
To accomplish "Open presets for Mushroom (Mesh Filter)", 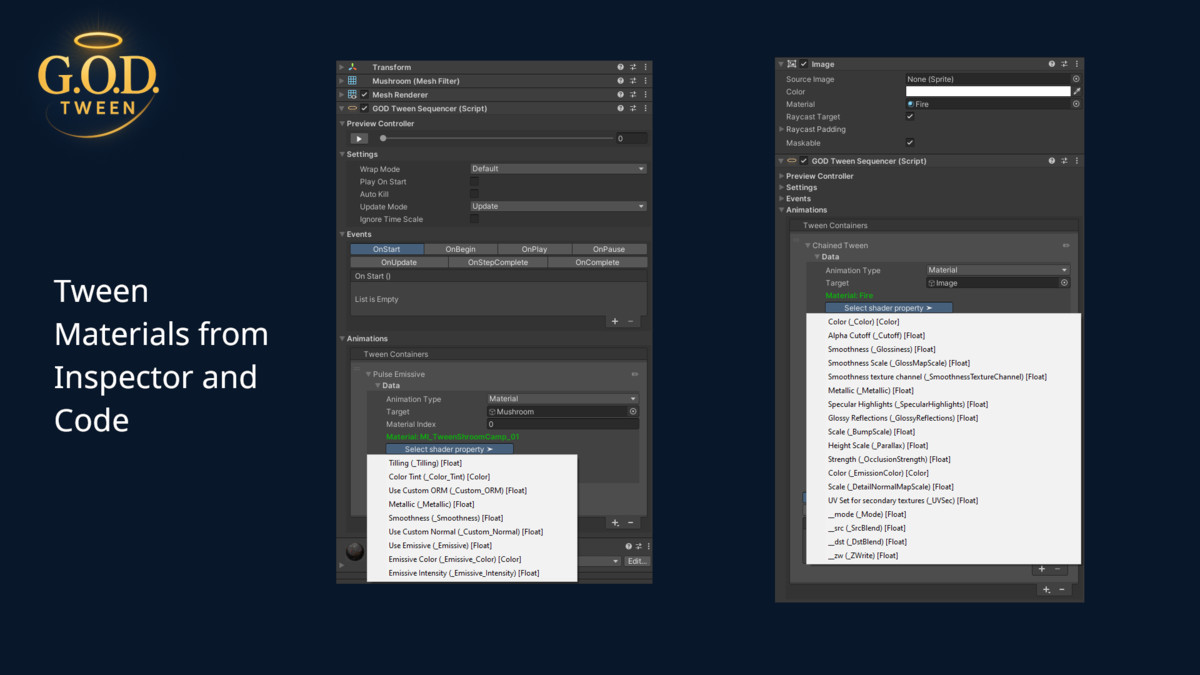I will (633, 81).
